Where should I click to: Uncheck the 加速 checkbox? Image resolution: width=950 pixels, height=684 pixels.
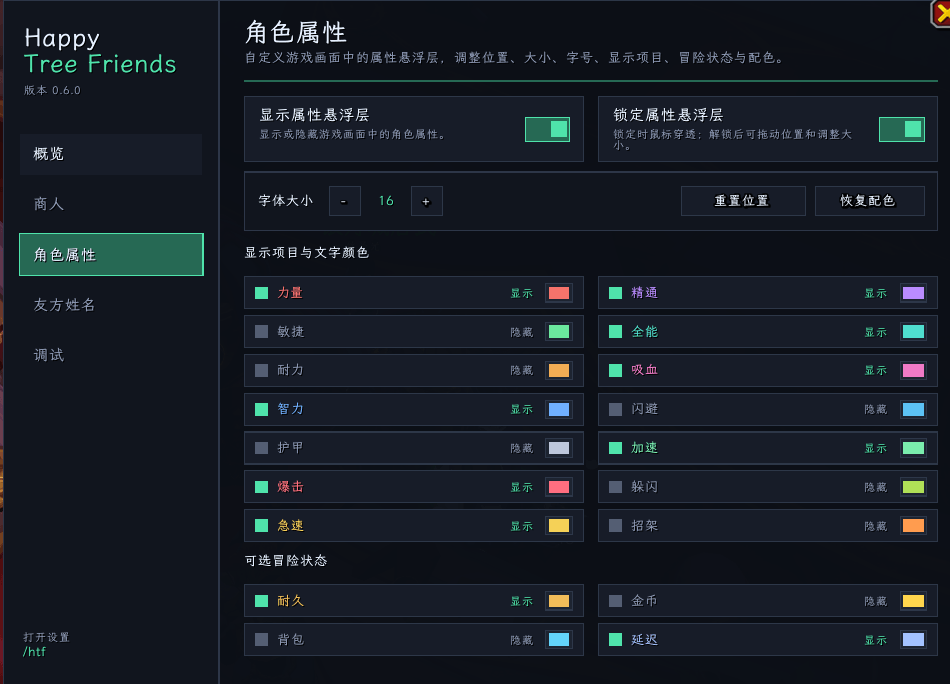[x=615, y=448]
